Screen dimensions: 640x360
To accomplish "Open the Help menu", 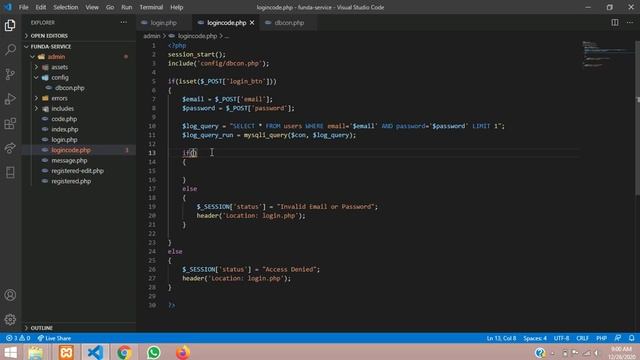I will [x=176, y=7].
